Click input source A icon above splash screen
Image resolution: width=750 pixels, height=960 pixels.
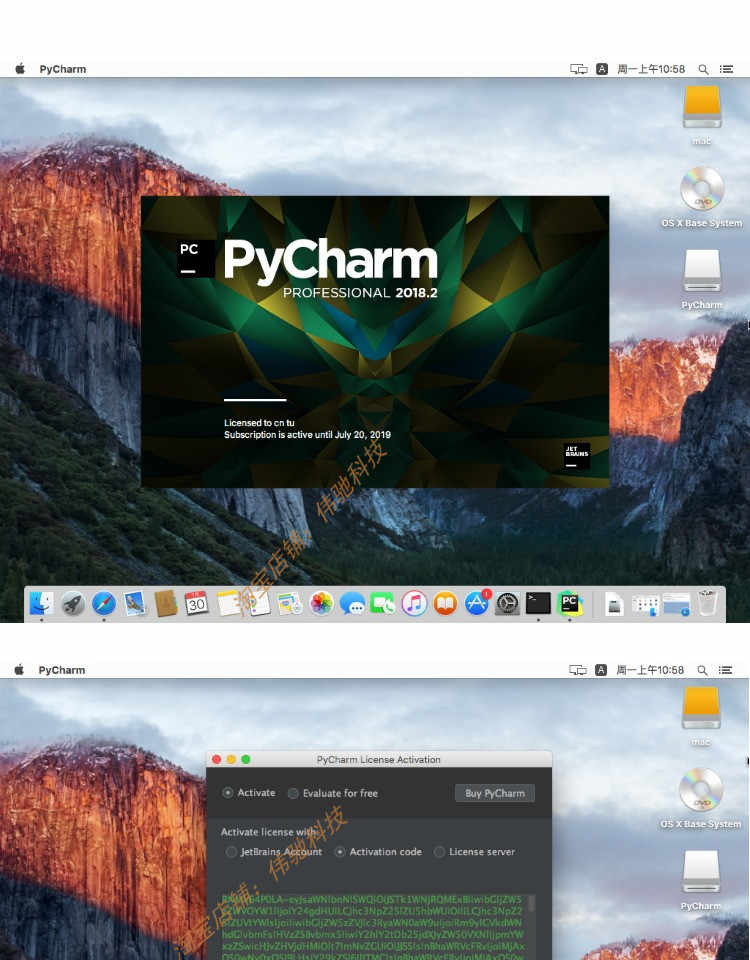602,69
